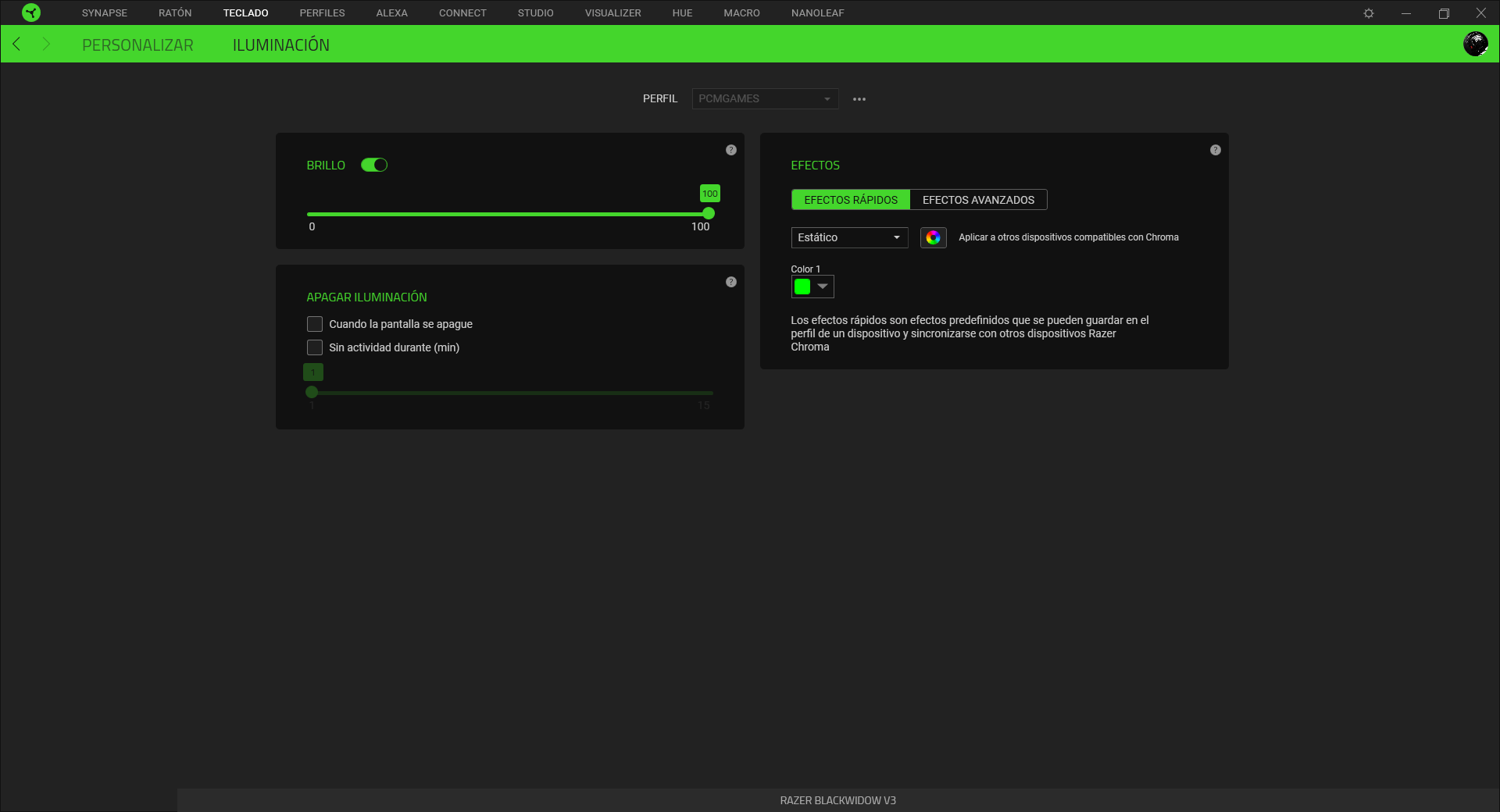Image resolution: width=1500 pixels, height=812 pixels.
Task: Go forward with the right arrow
Action: [46, 44]
